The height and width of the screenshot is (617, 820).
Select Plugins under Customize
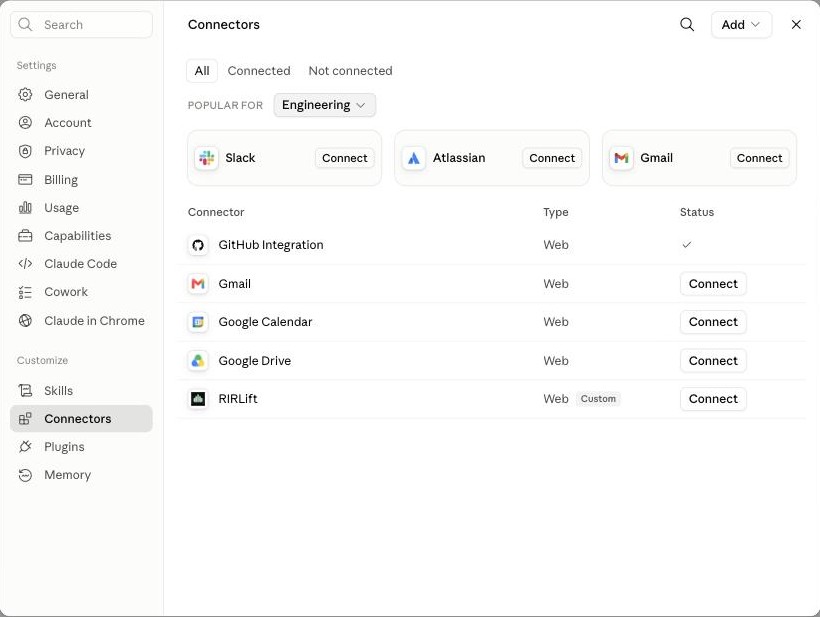point(82,447)
